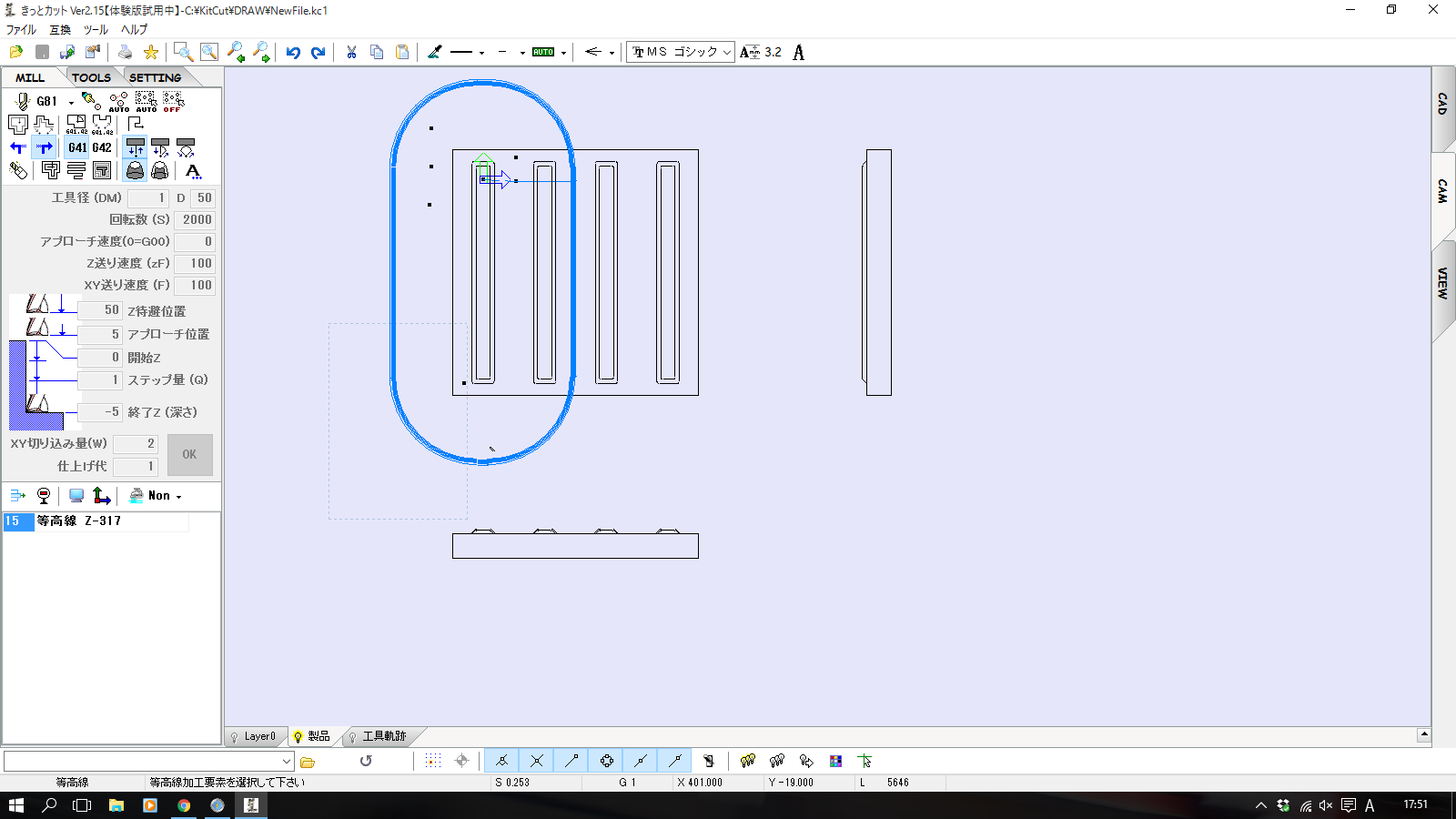Select the G41 left compensation button
The height and width of the screenshot is (819, 1456).
77,147
